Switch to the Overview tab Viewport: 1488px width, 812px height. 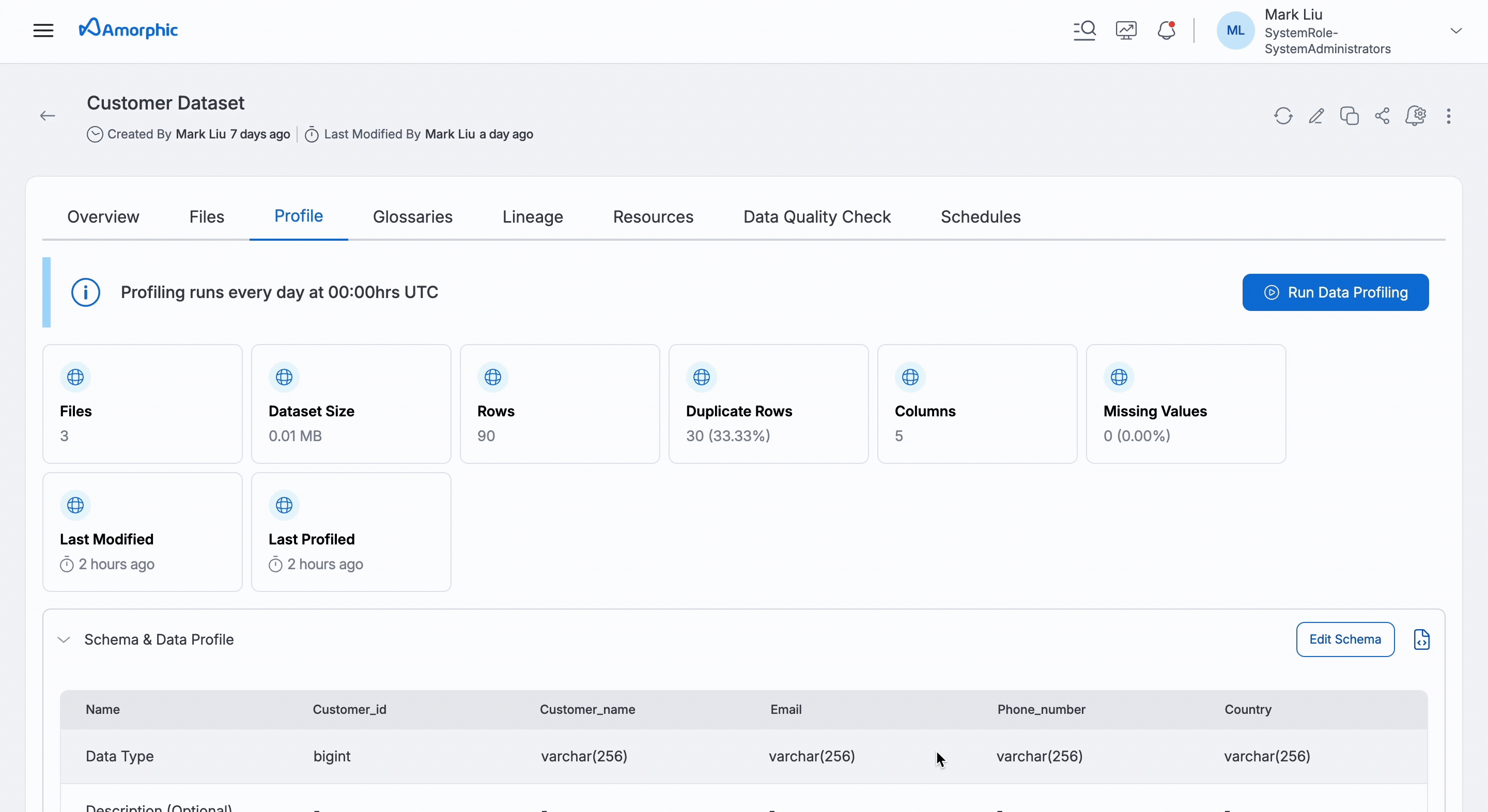tap(103, 216)
